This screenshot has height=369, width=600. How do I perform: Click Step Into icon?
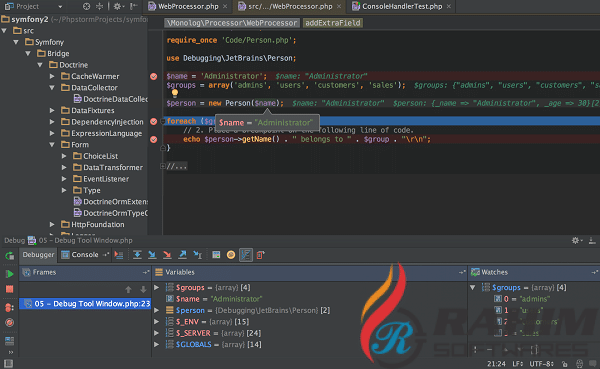click(x=152, y=255)
